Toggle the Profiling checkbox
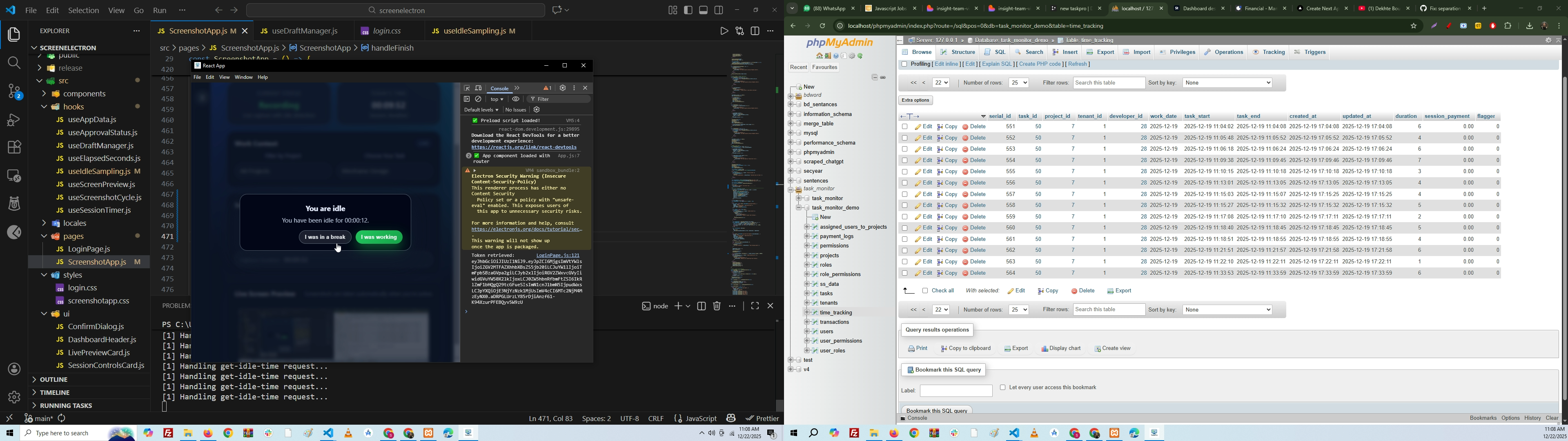 click(x=904, y=65)
